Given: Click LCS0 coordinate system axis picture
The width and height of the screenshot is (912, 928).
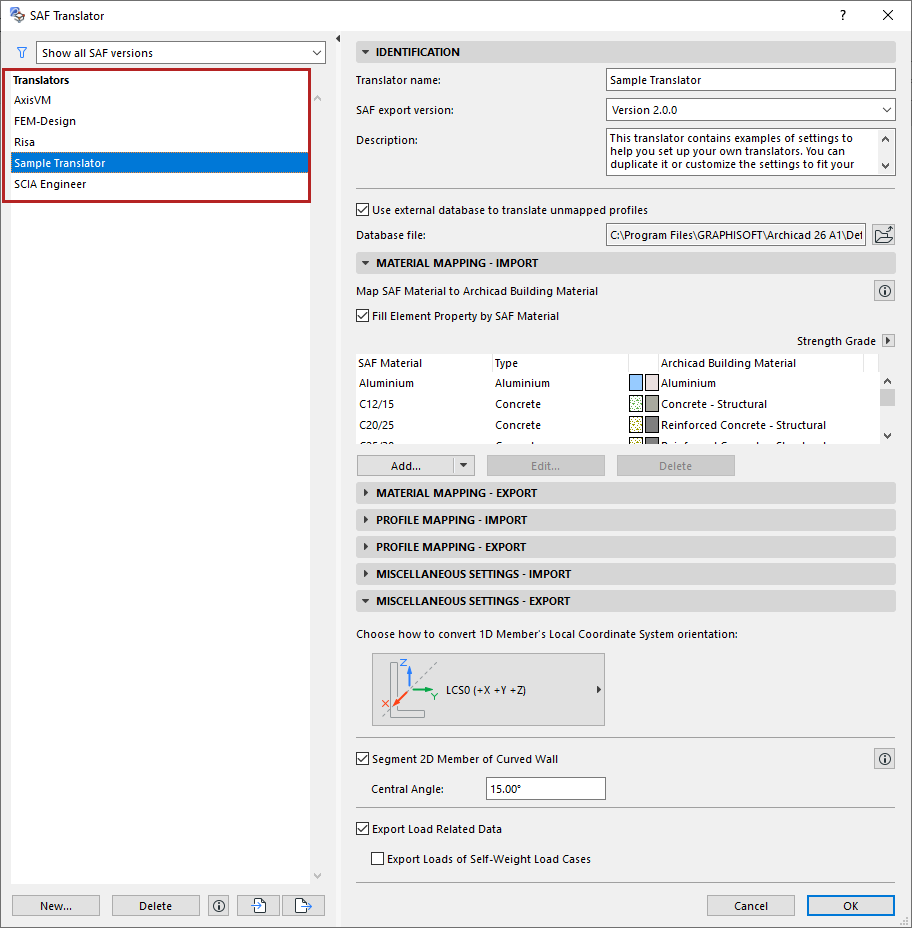Looking at the screenshot, I should click(x=410, y=689).
